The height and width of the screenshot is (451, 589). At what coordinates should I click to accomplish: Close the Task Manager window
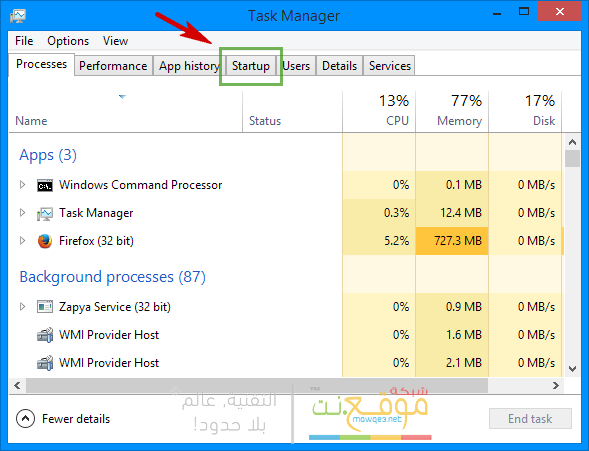pos(559,12)
